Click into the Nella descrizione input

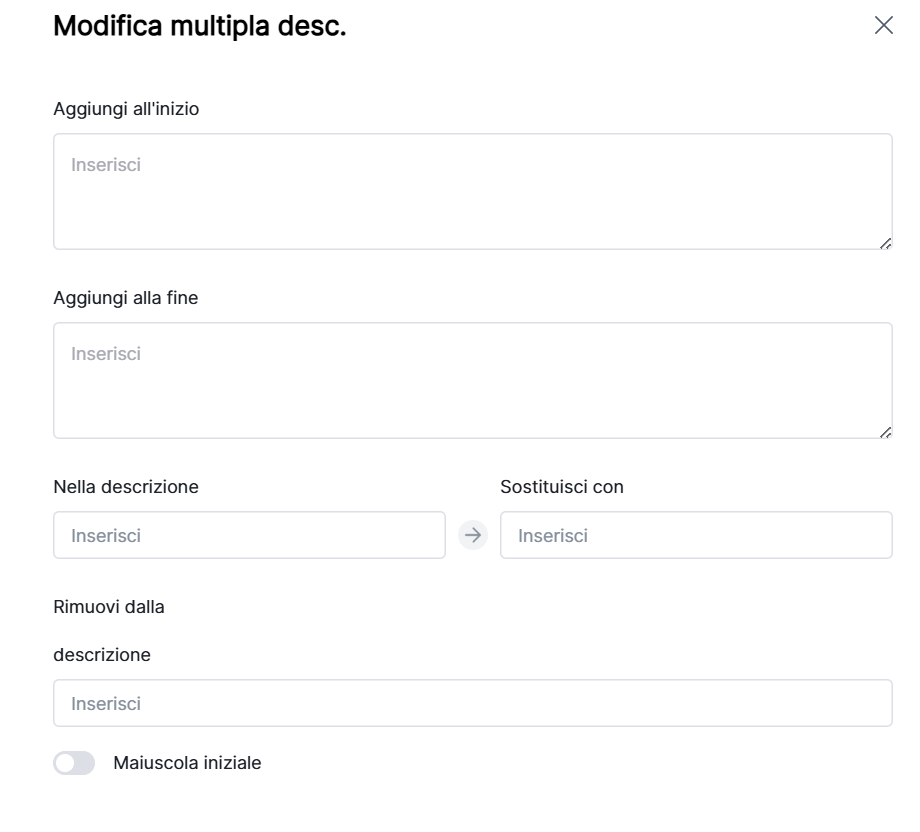coord(249,535)
